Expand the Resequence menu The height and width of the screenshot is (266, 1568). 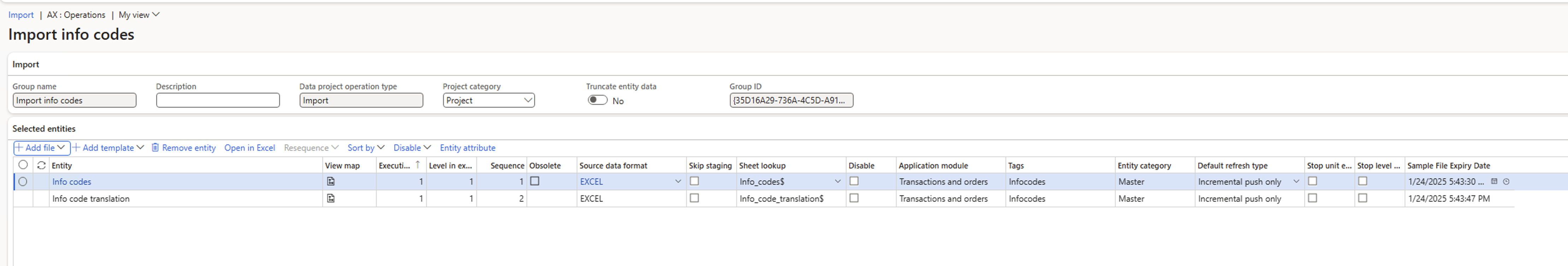pyautogui.click(x=311, y=148)
